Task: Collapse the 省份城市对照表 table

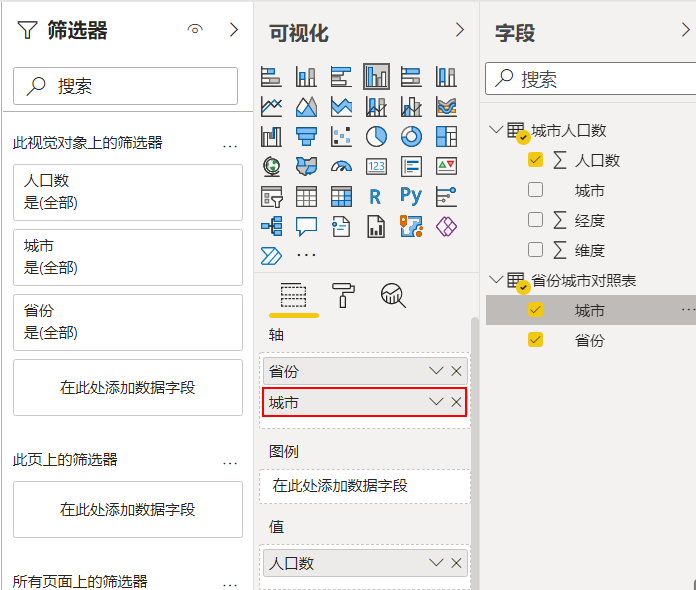Action: [x=495, y=280]
